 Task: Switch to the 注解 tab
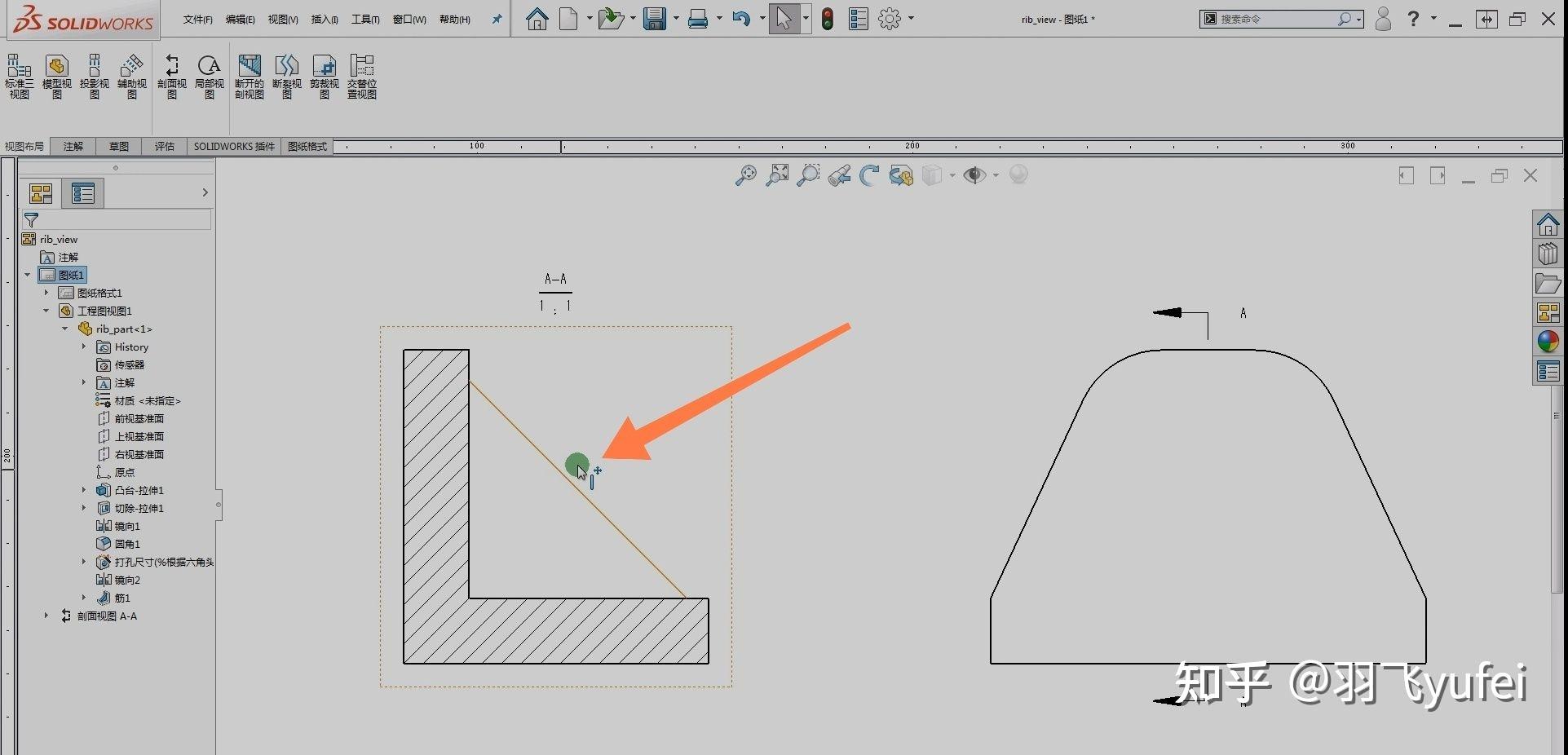(73, 146)
